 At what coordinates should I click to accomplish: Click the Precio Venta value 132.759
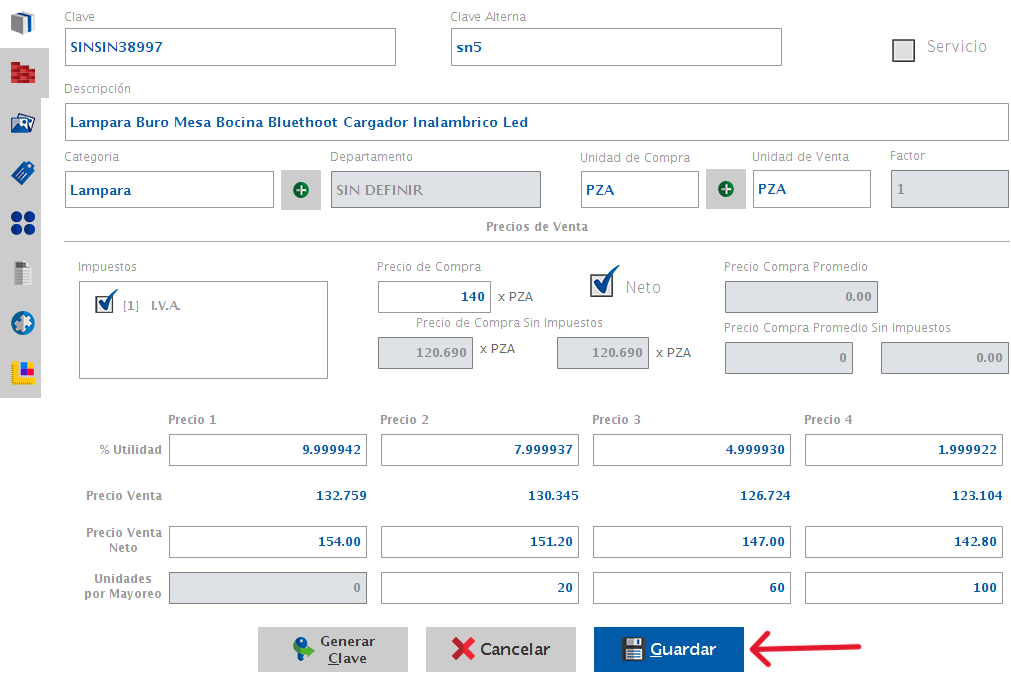coord(341,495)
